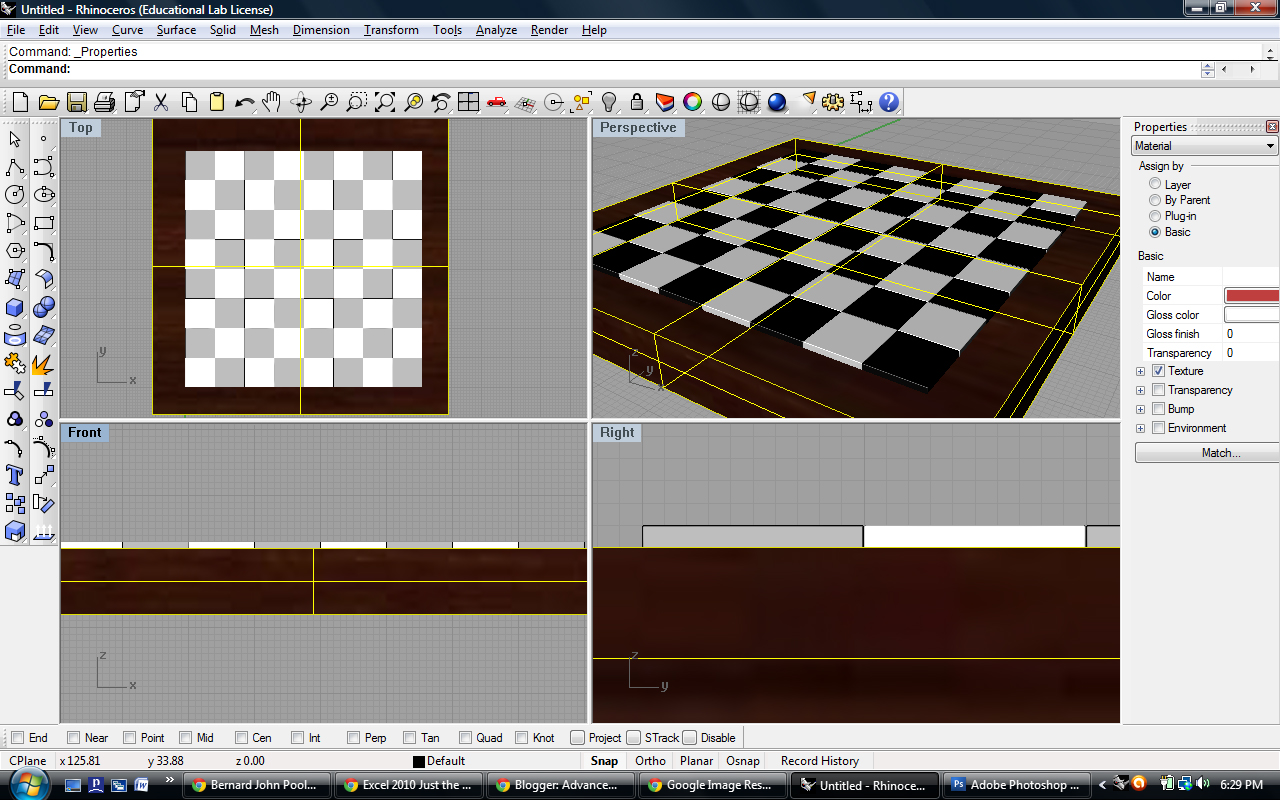Viewport: 1280px width, 800px height.
Task: Expand the Transparency section
Action: pos(1140,390)
